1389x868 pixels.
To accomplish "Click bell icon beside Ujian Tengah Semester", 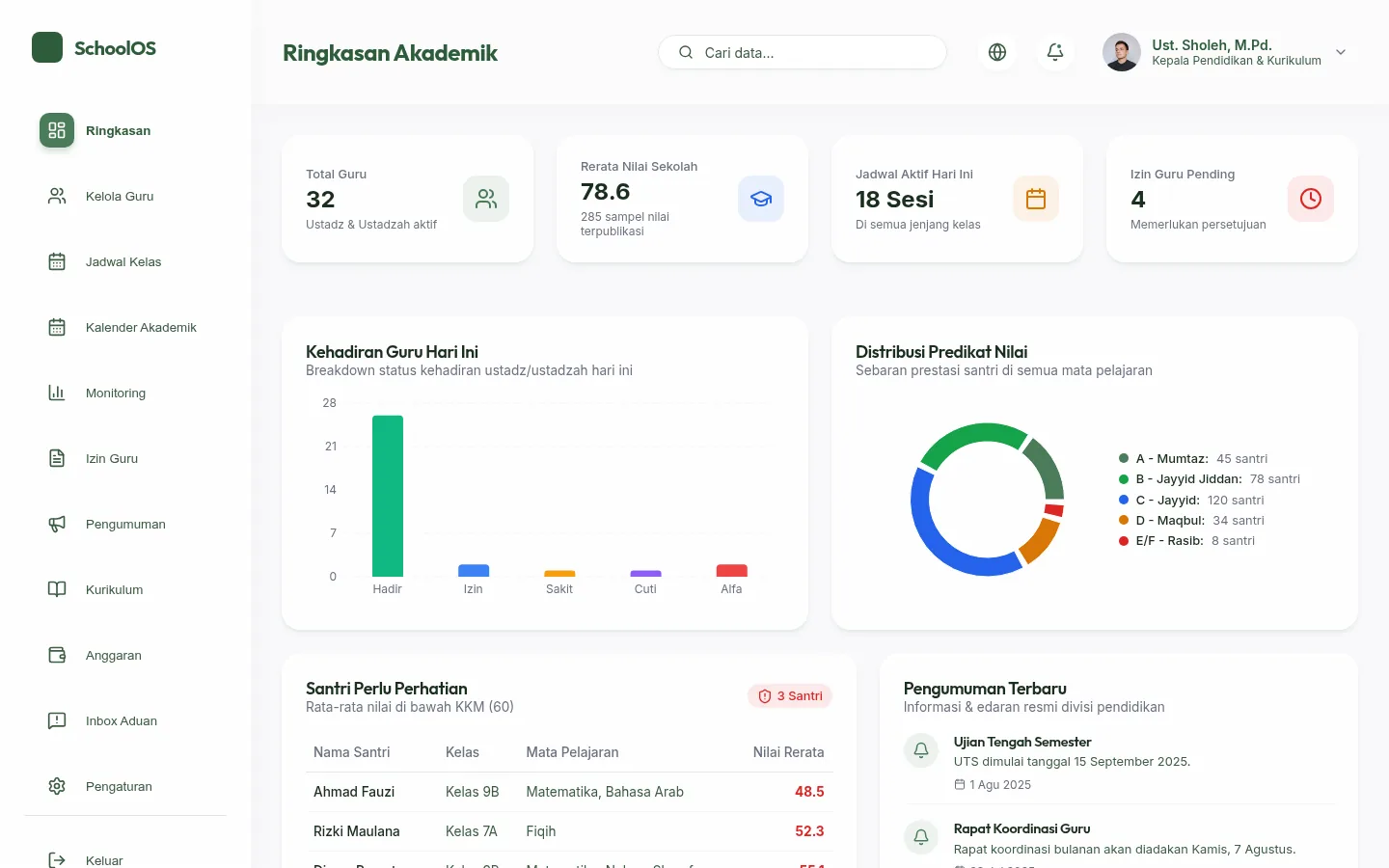I will point(921,750).
